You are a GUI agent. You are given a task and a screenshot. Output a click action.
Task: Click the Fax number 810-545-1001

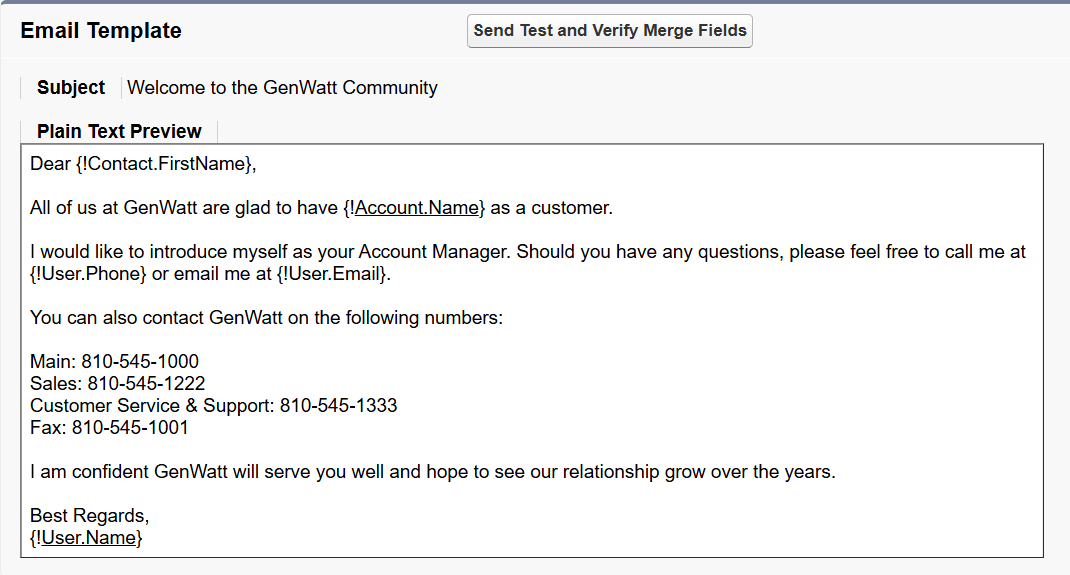130,428
